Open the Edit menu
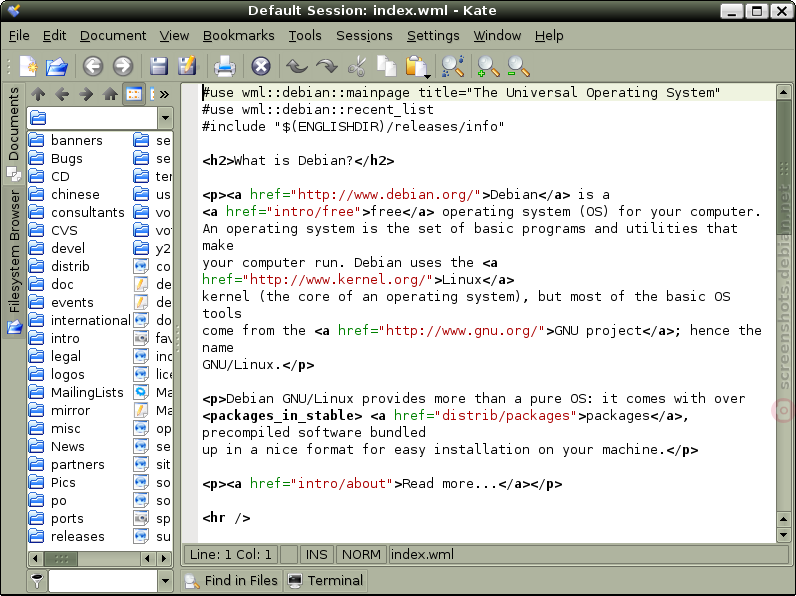 (54, 36)
